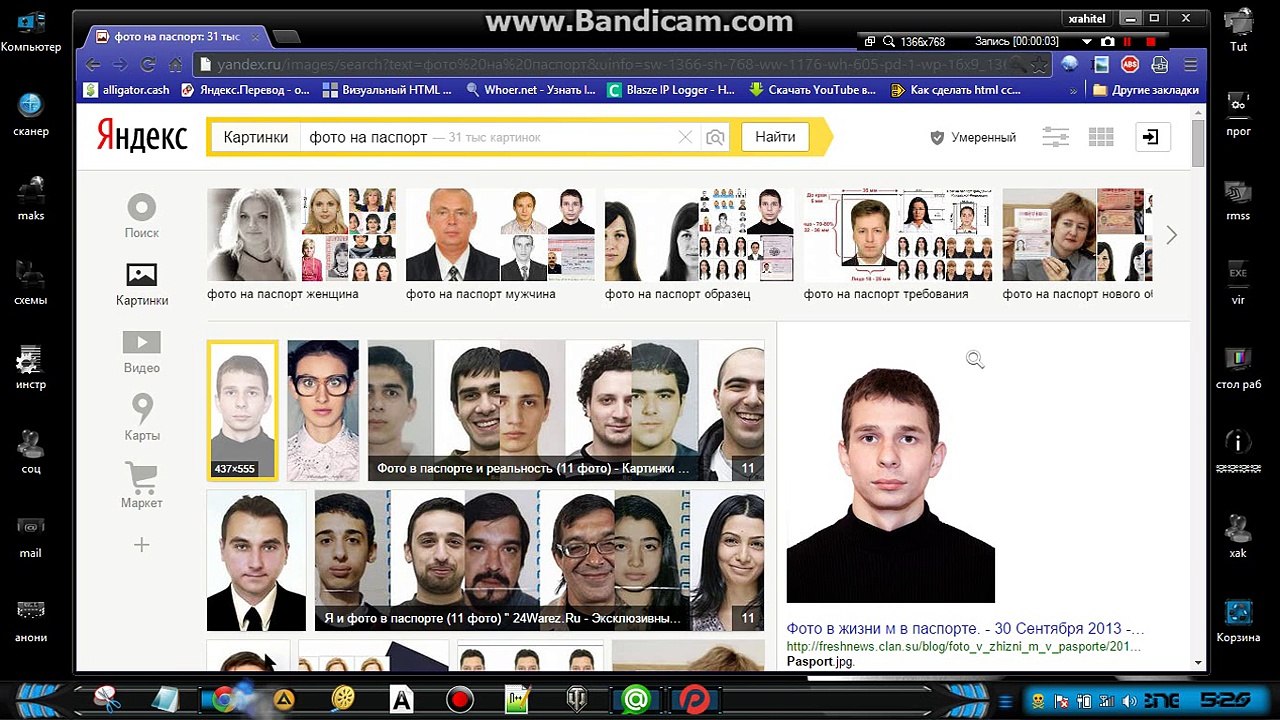Open the Snipping Tool scissors taskbar icon
This screenshot has height=720, width=1280.
point(107,699)
